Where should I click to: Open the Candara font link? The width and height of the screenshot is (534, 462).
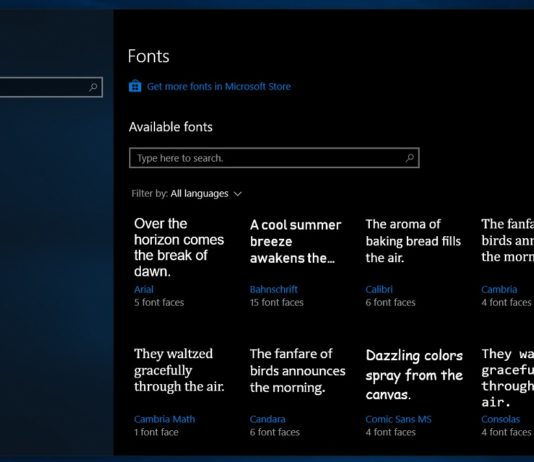(x=267, y=419)
